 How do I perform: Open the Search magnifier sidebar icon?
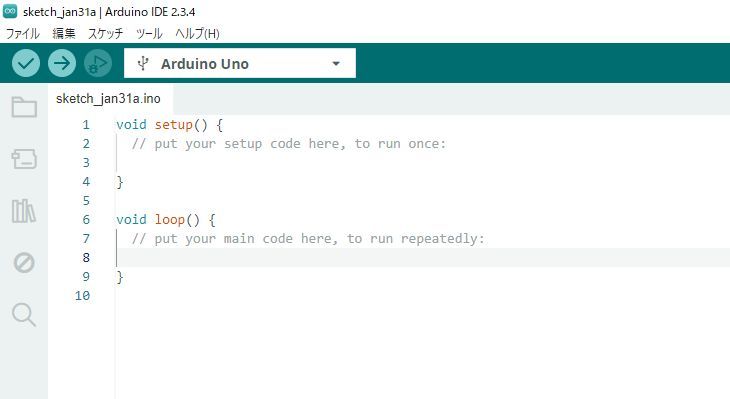pos(24,315)
